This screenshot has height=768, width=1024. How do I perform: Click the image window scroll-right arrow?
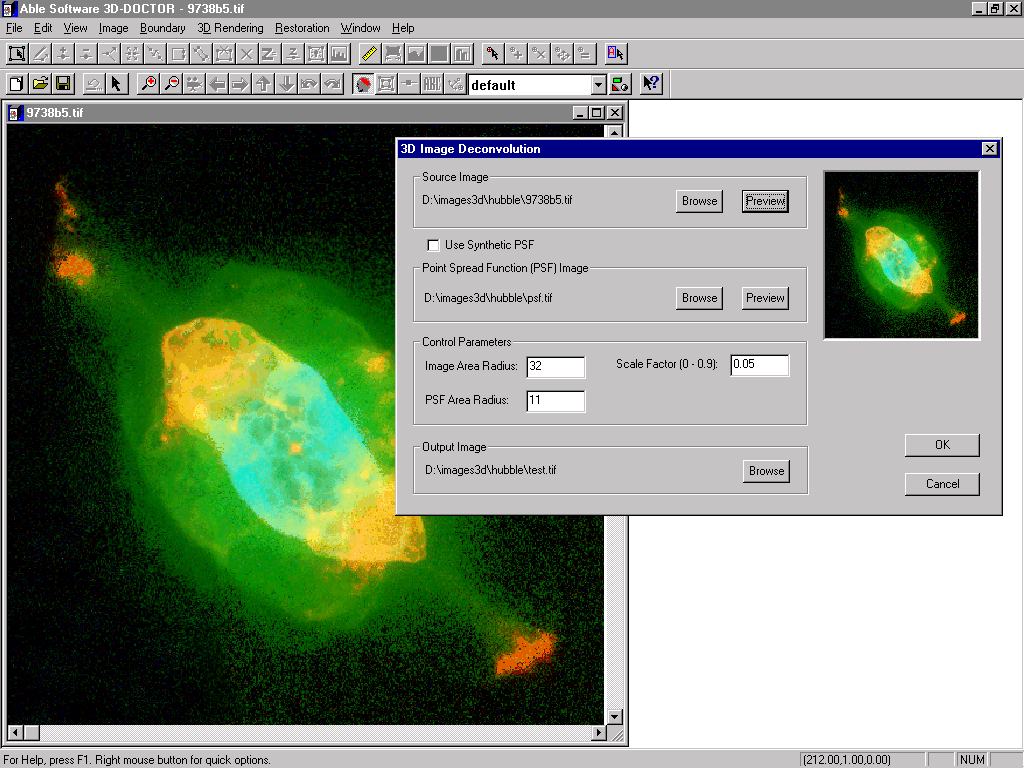click(x=598, y=733)
